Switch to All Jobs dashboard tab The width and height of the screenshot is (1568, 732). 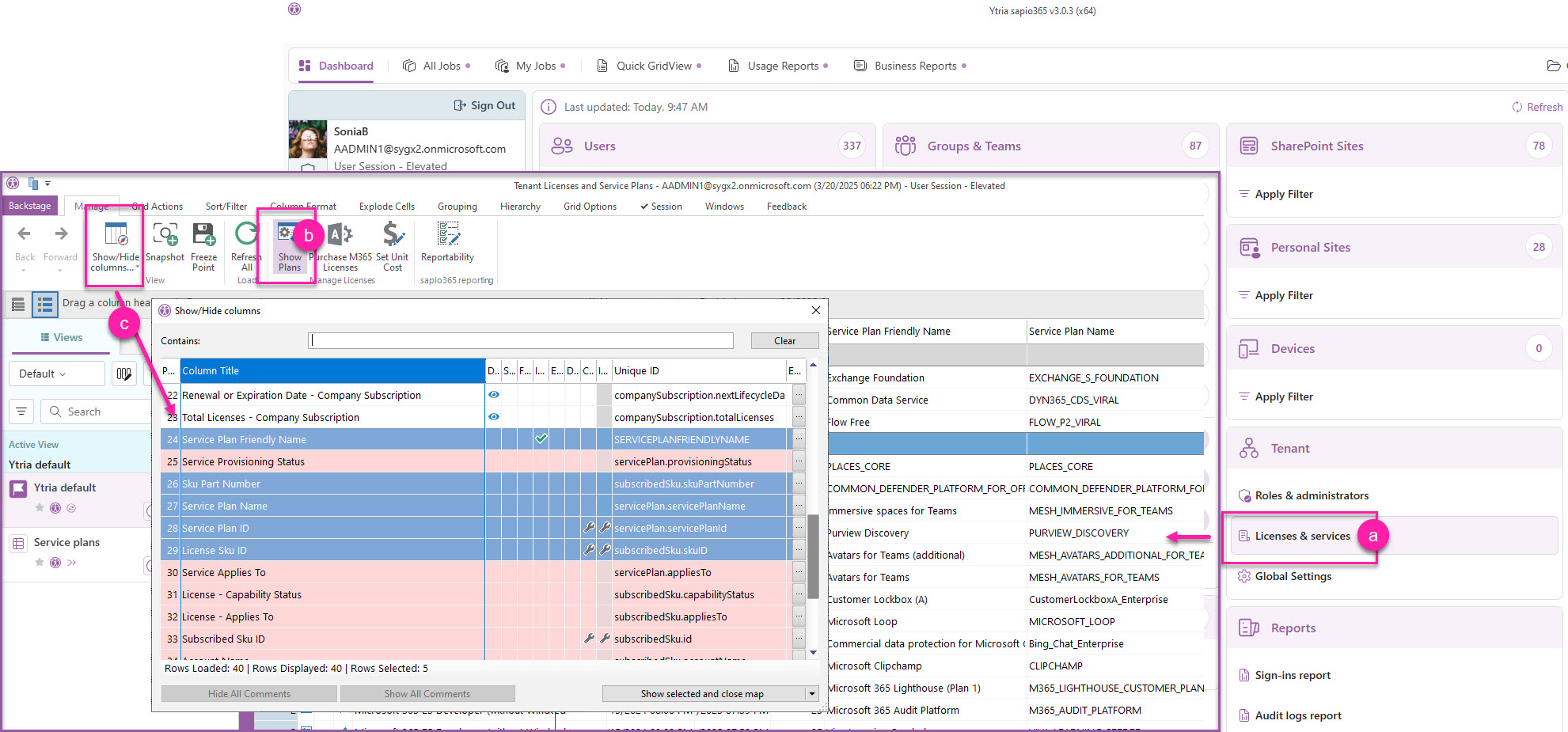pos(436,66)
